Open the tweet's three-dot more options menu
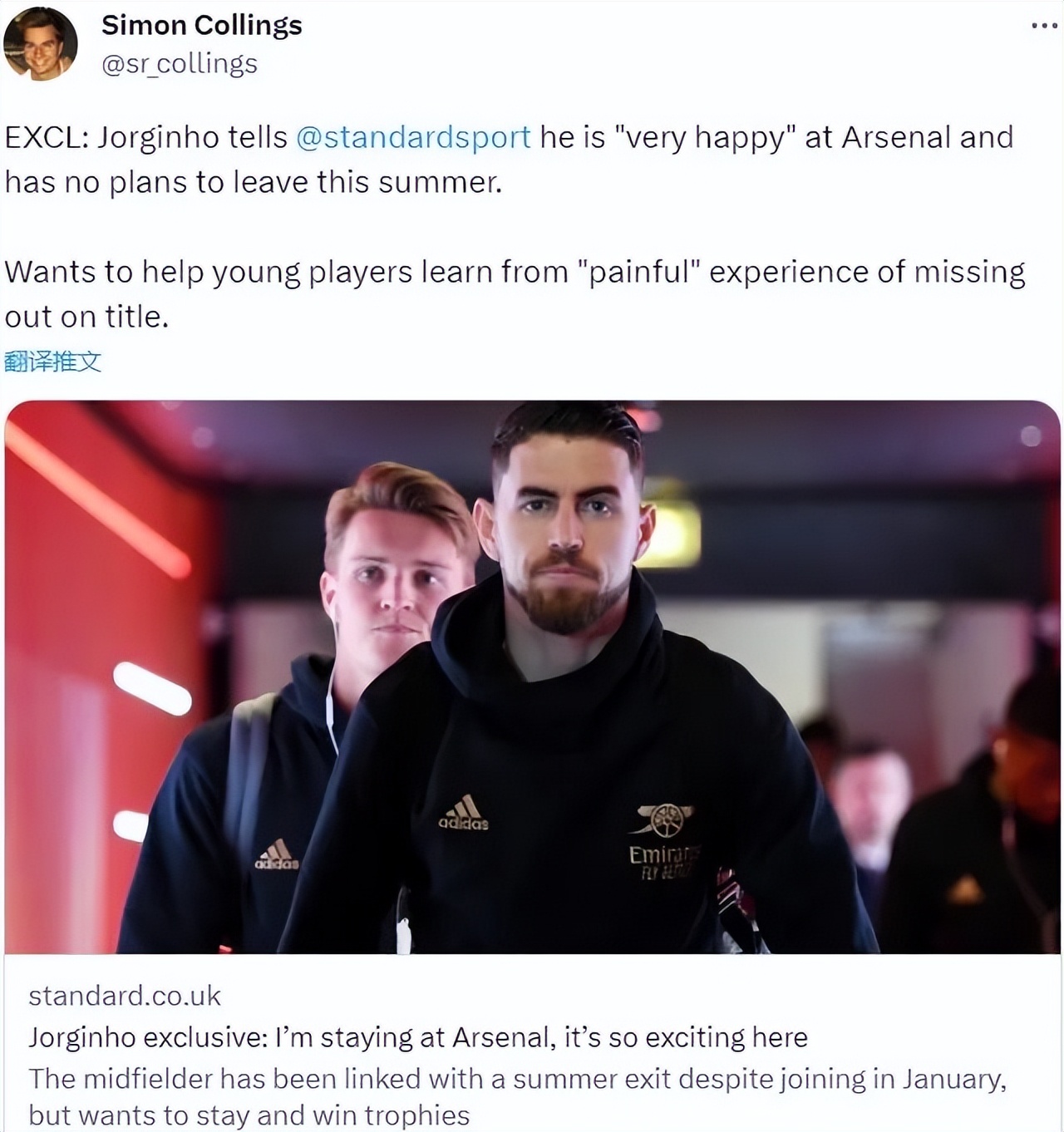1064x1132 pixels. click(x=1043, y=27)
